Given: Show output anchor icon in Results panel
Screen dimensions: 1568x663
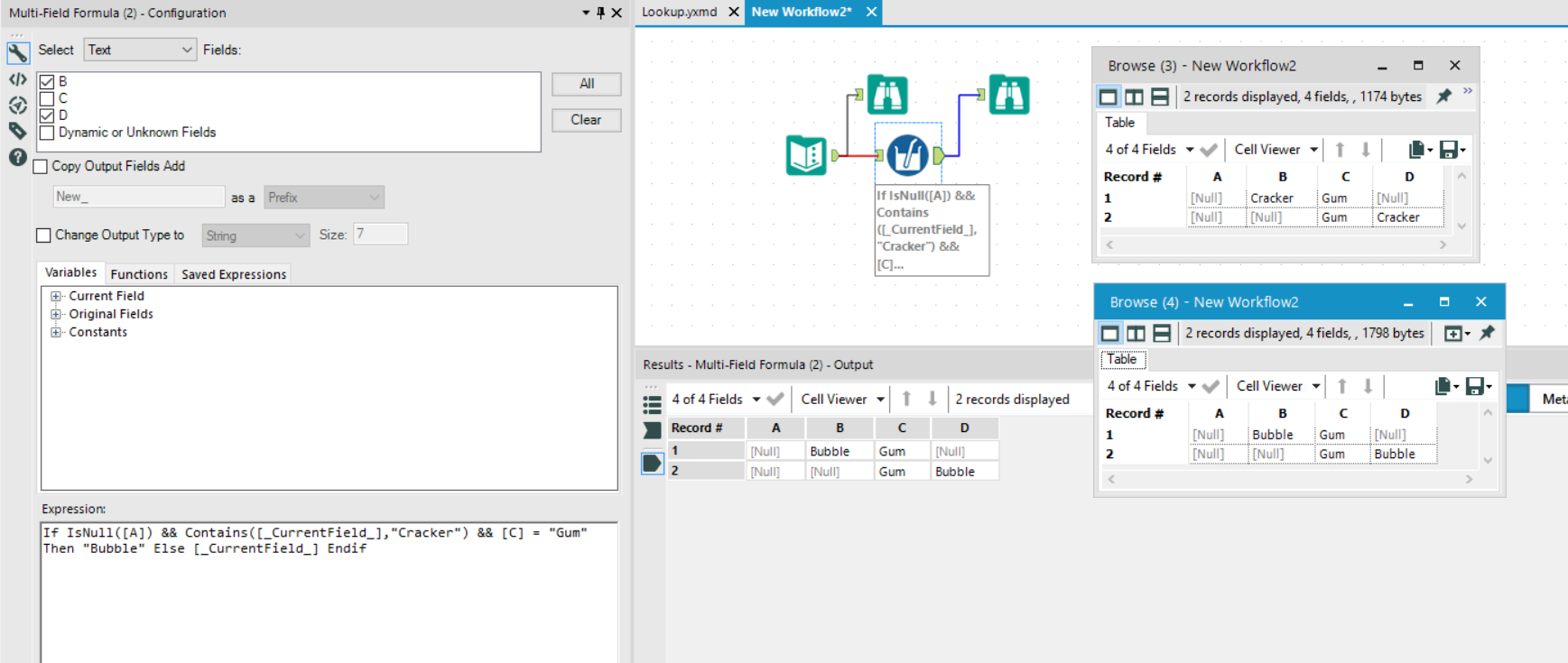Looking at the screenshot, I should 652,464.
